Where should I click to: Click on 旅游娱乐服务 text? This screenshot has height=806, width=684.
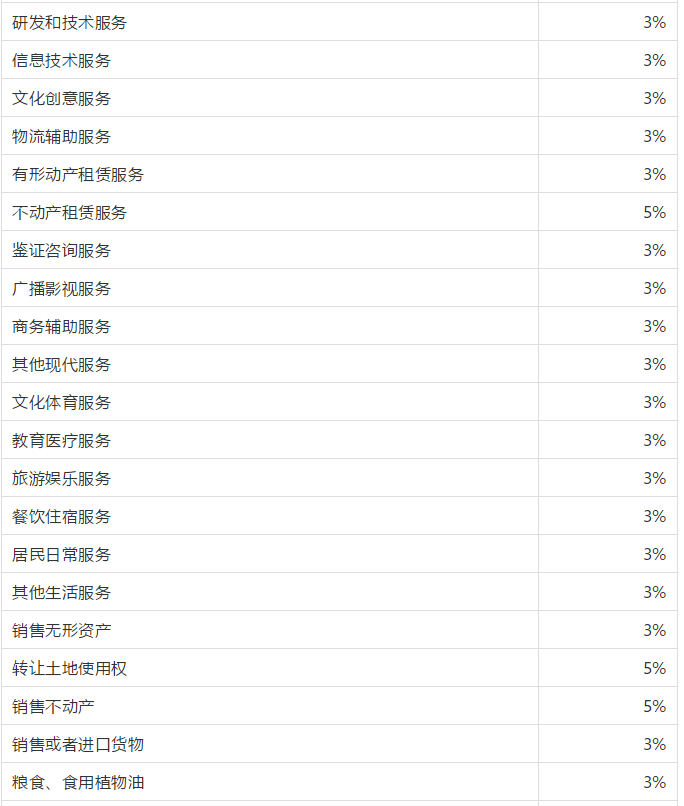click(x=62, y=478)
